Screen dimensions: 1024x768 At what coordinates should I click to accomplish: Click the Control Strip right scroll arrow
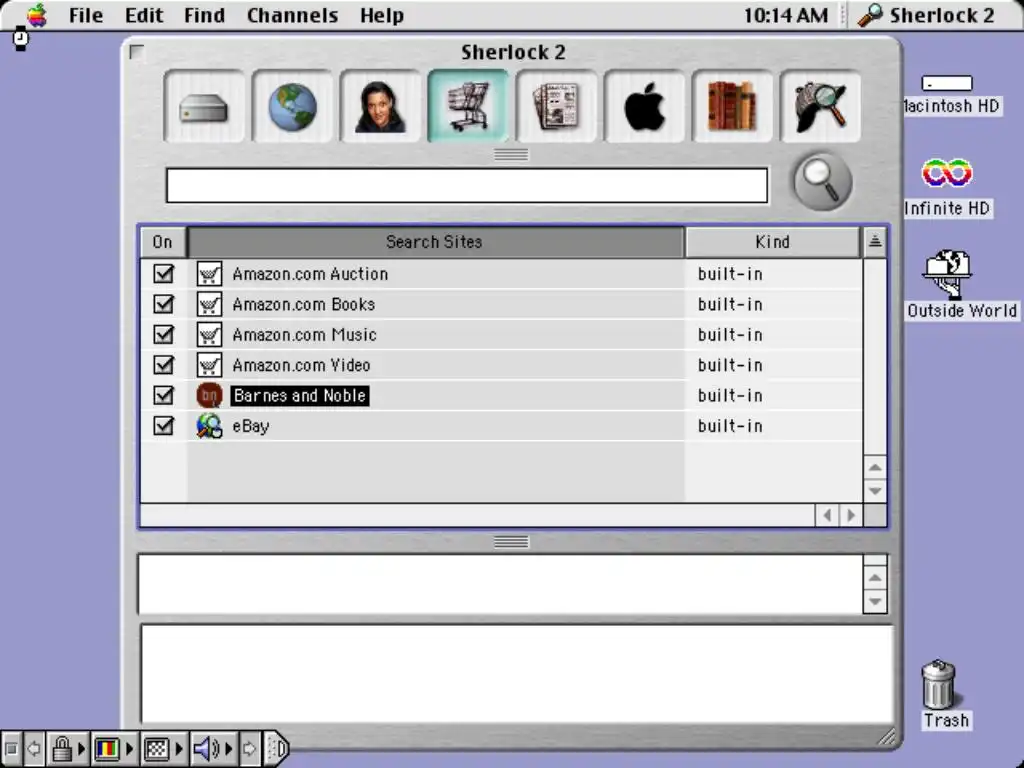click(x=249, y=748)
